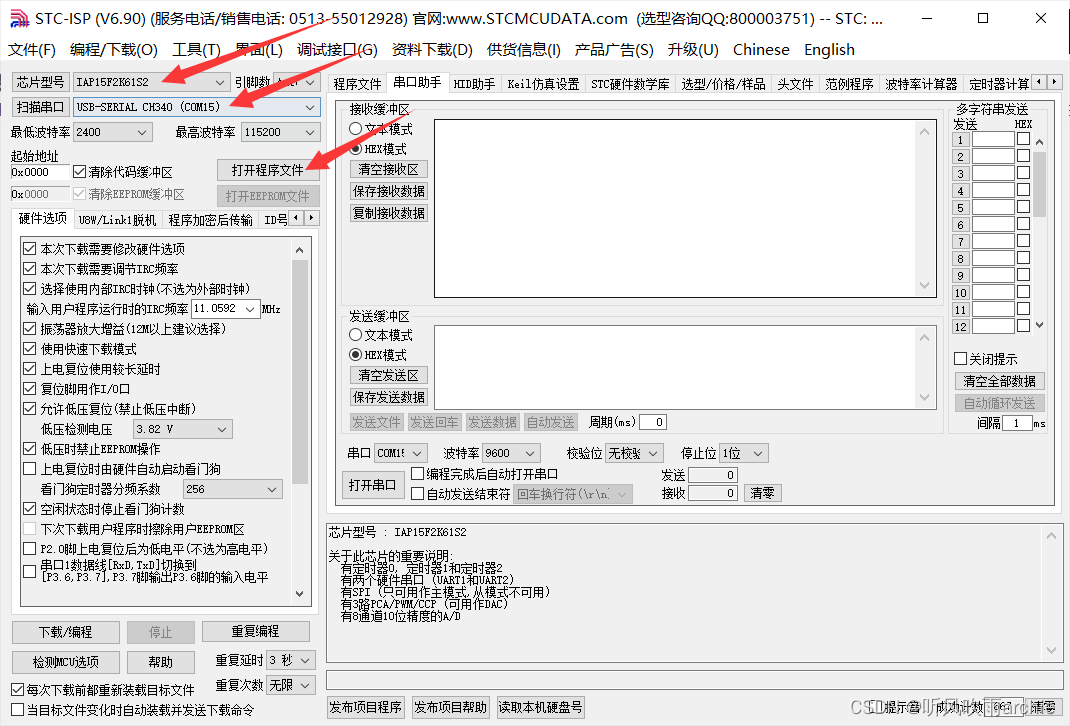
Task: Click 检测MCU选项 button
Action: pyautogui.click(x=66, y=662)
